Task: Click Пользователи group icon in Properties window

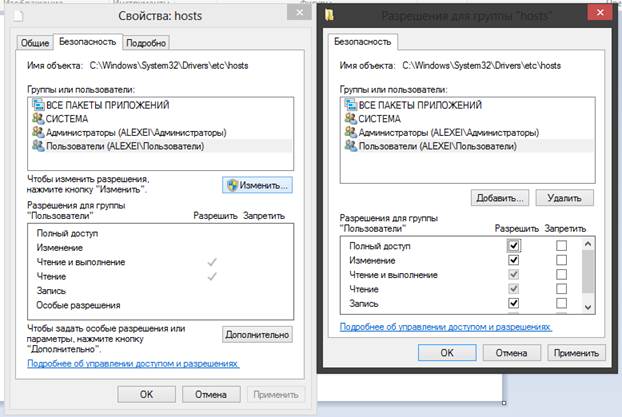Action: [x=37, y=146]
